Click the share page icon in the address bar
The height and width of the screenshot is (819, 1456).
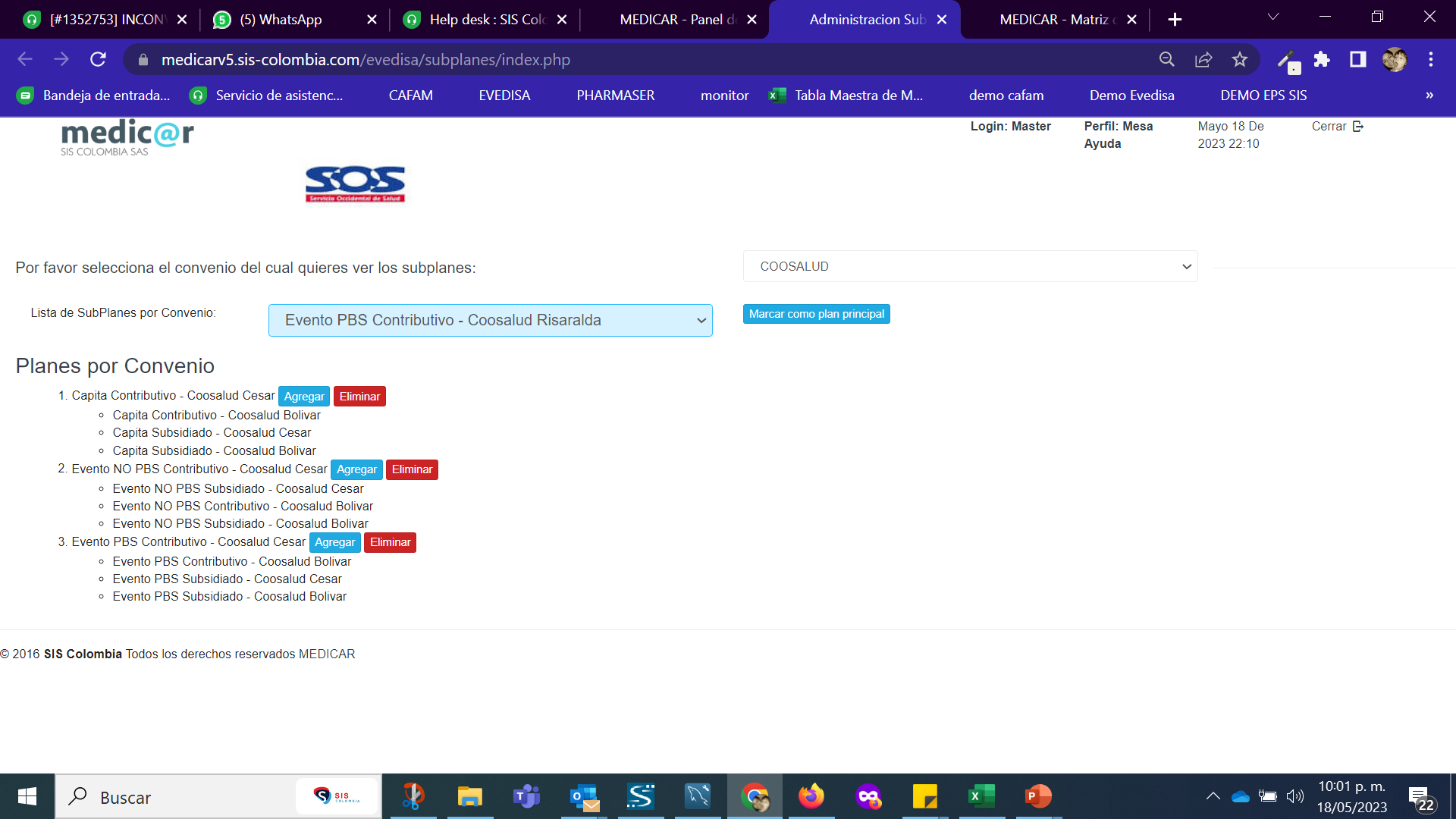tap(1203, 59)
